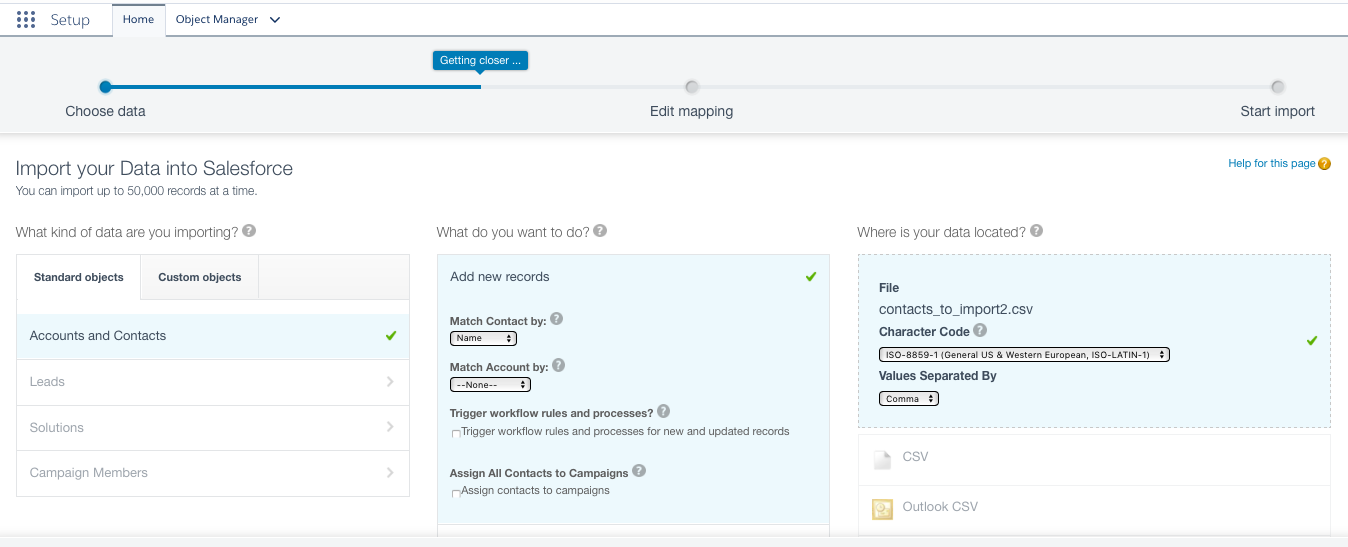Switch to Custom objects tab
The height and width of the screenshot is (547, 1348).
(200, 277)
